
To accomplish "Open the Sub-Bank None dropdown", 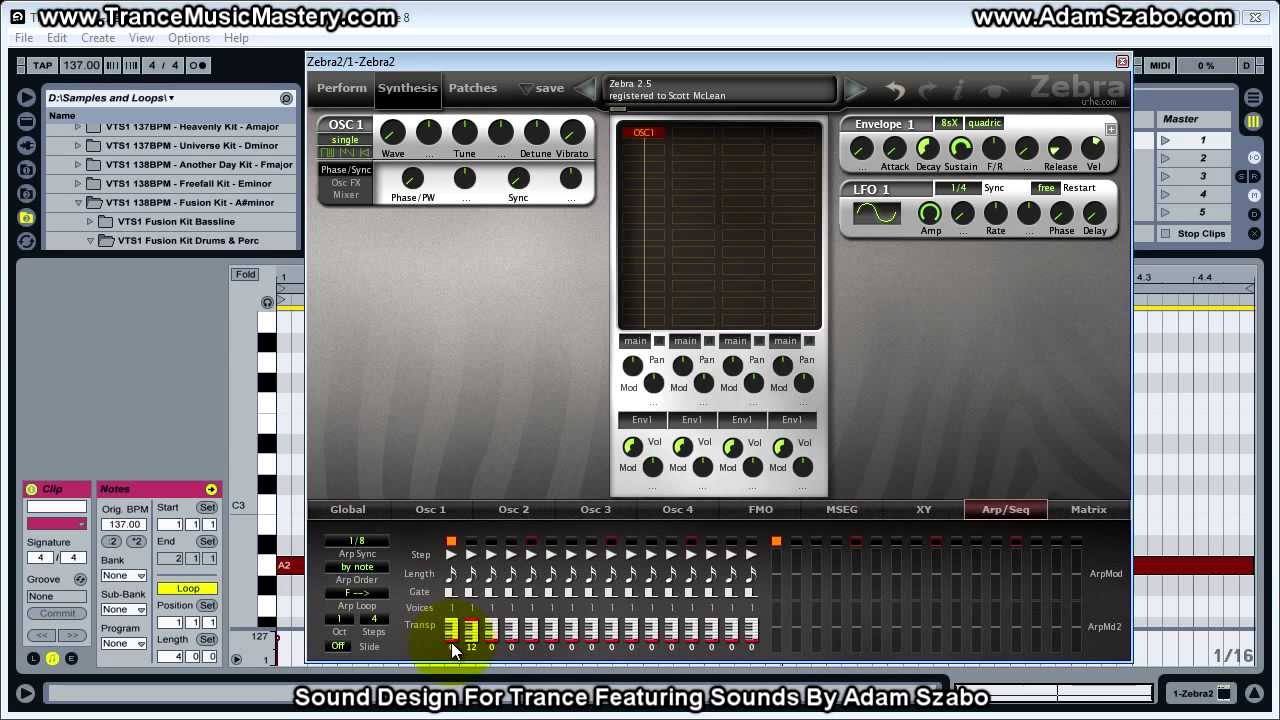I will coord(124,610).
